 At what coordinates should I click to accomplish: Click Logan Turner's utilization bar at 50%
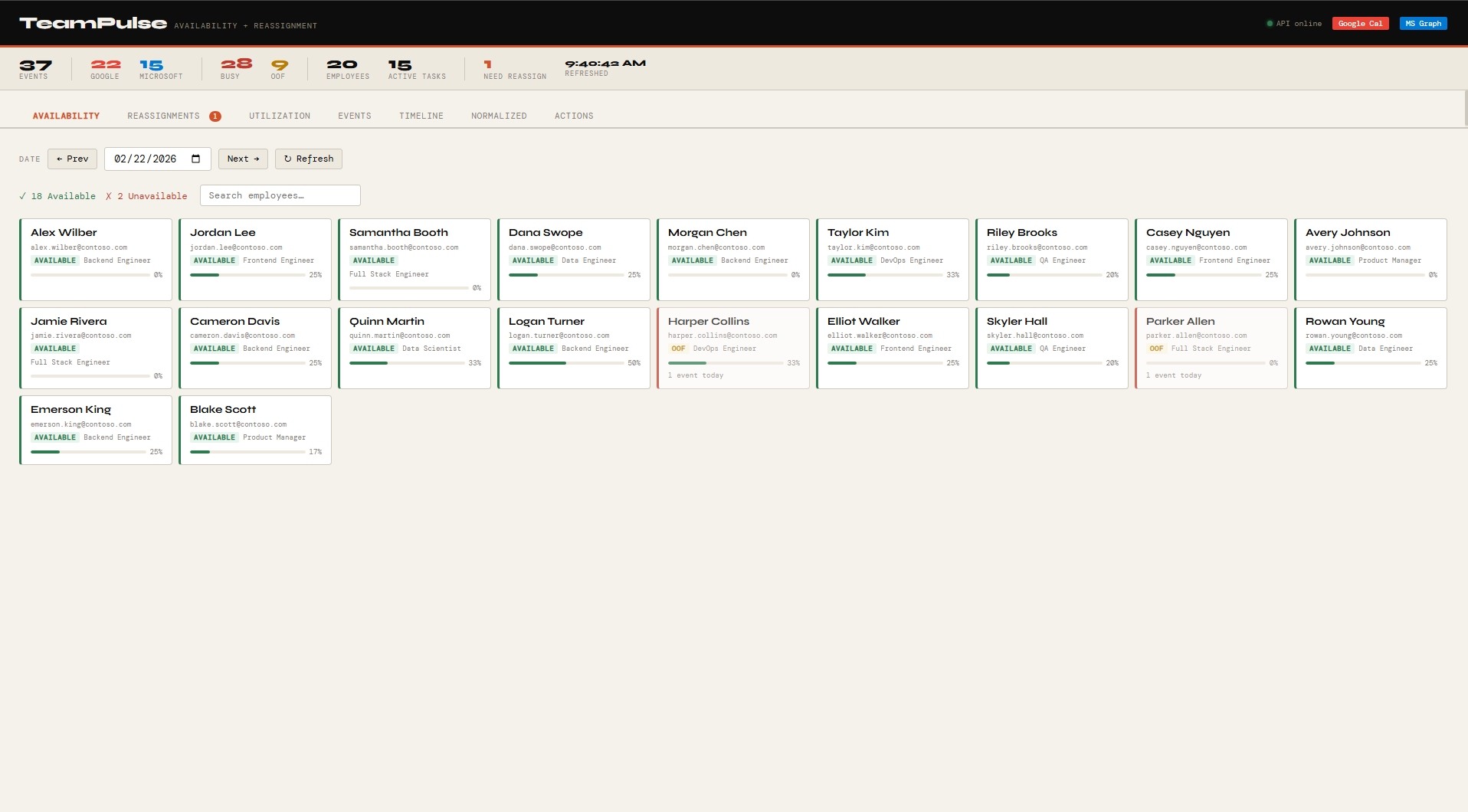click(x=566, y=363)
